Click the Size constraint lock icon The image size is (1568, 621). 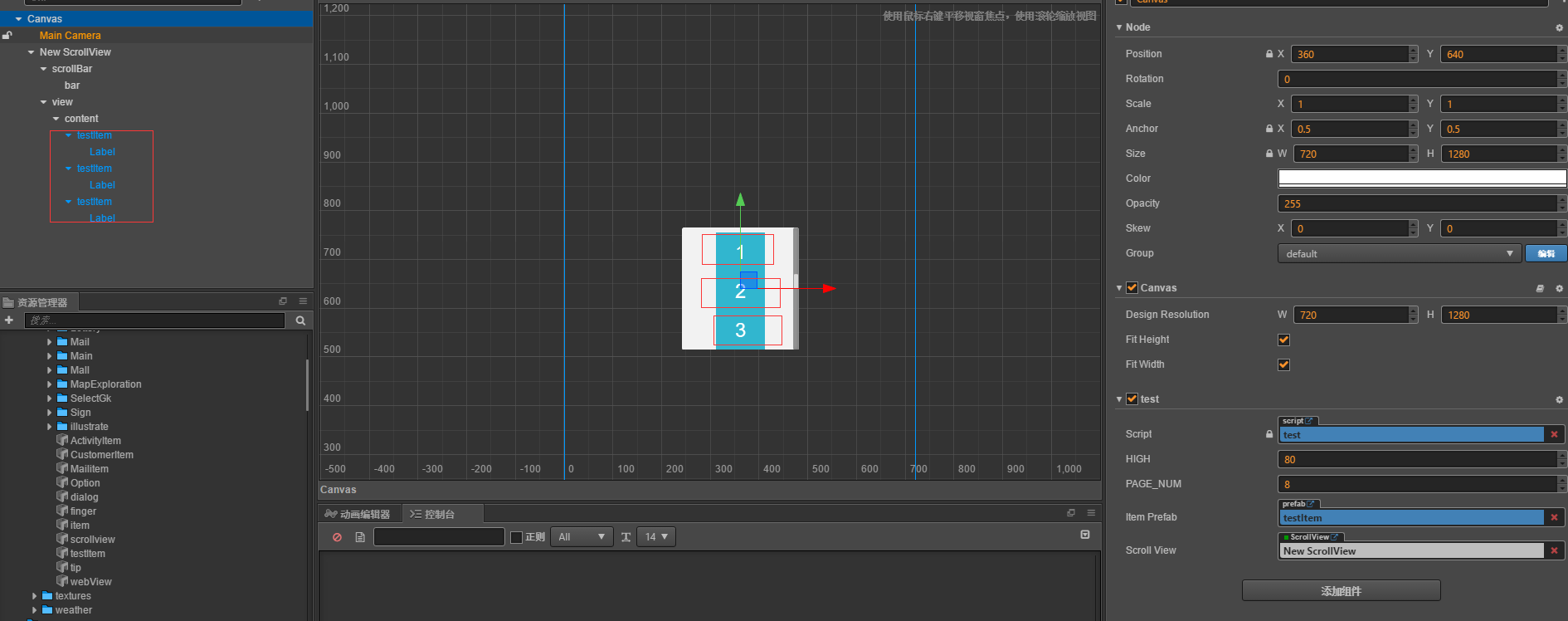tap(1269, 154)
